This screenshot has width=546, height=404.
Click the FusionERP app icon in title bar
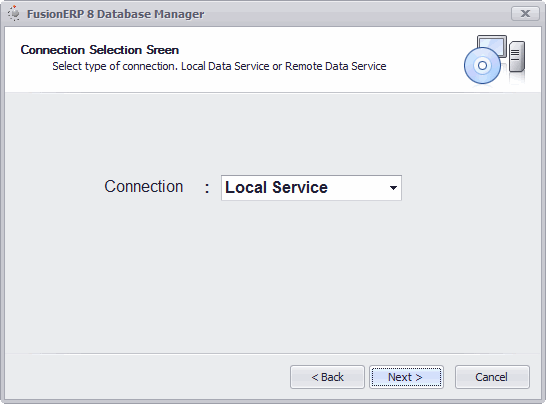coord(14,13)
